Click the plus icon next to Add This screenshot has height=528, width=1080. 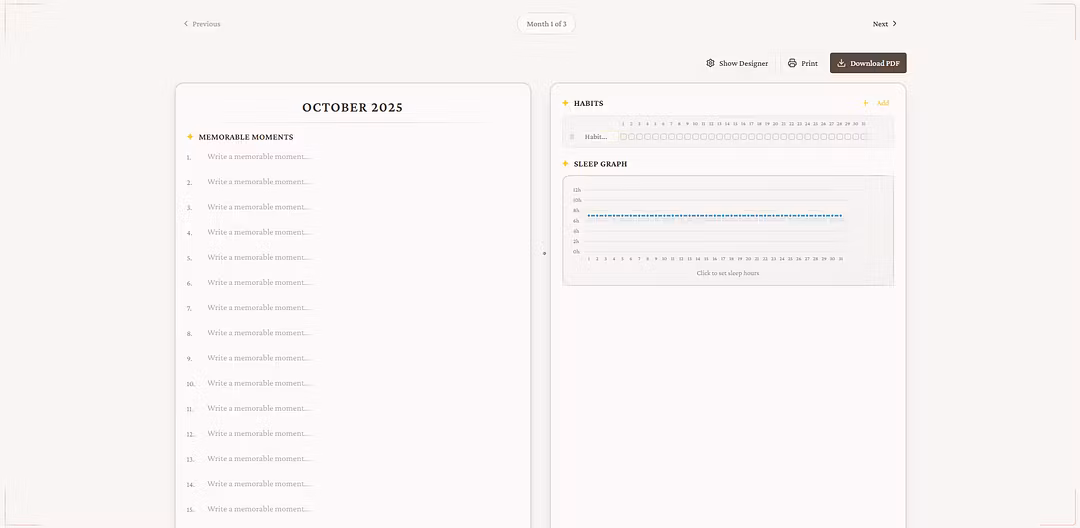click(x=866, y=103)
